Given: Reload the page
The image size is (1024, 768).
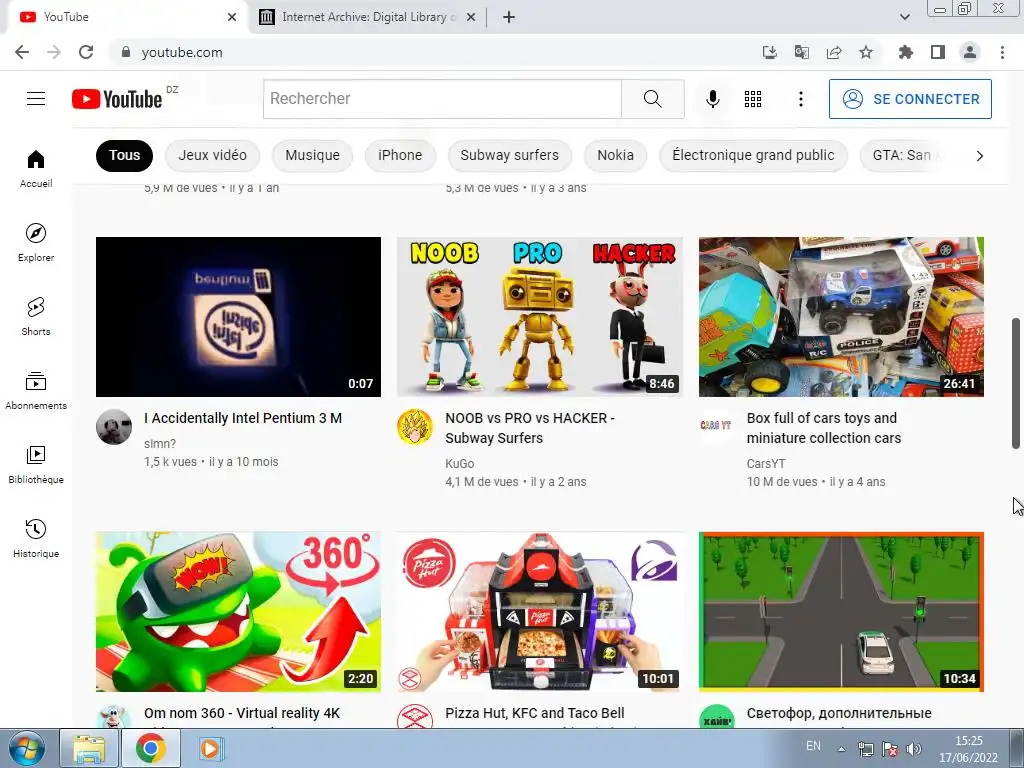Looking at the screenshot, I should [86, 52].
